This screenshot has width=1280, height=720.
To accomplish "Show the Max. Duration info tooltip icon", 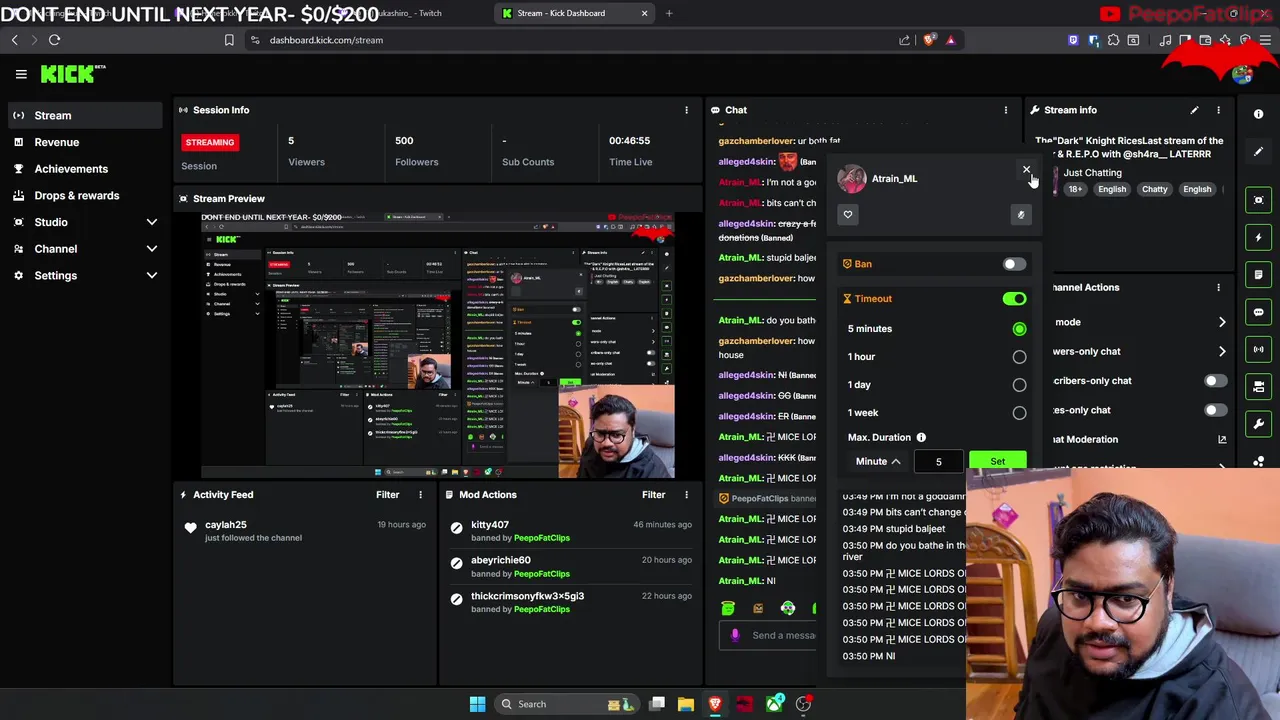I will click(921, 437).
